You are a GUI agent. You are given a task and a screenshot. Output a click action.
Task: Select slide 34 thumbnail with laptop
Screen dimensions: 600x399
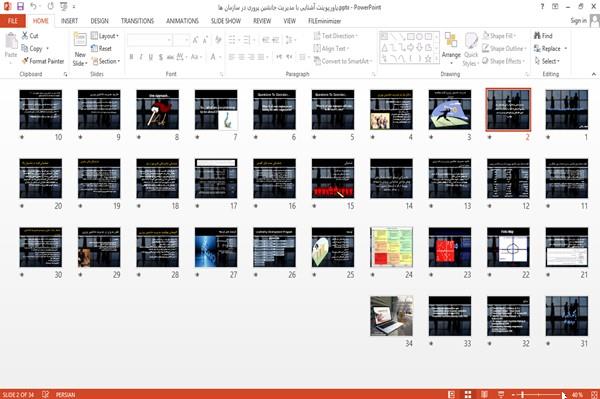click(x=391, y=316)
